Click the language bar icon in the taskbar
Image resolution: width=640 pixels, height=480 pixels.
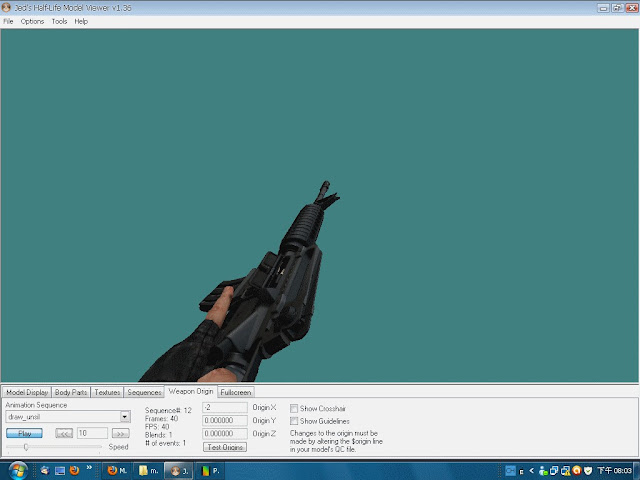pos(510,471)
